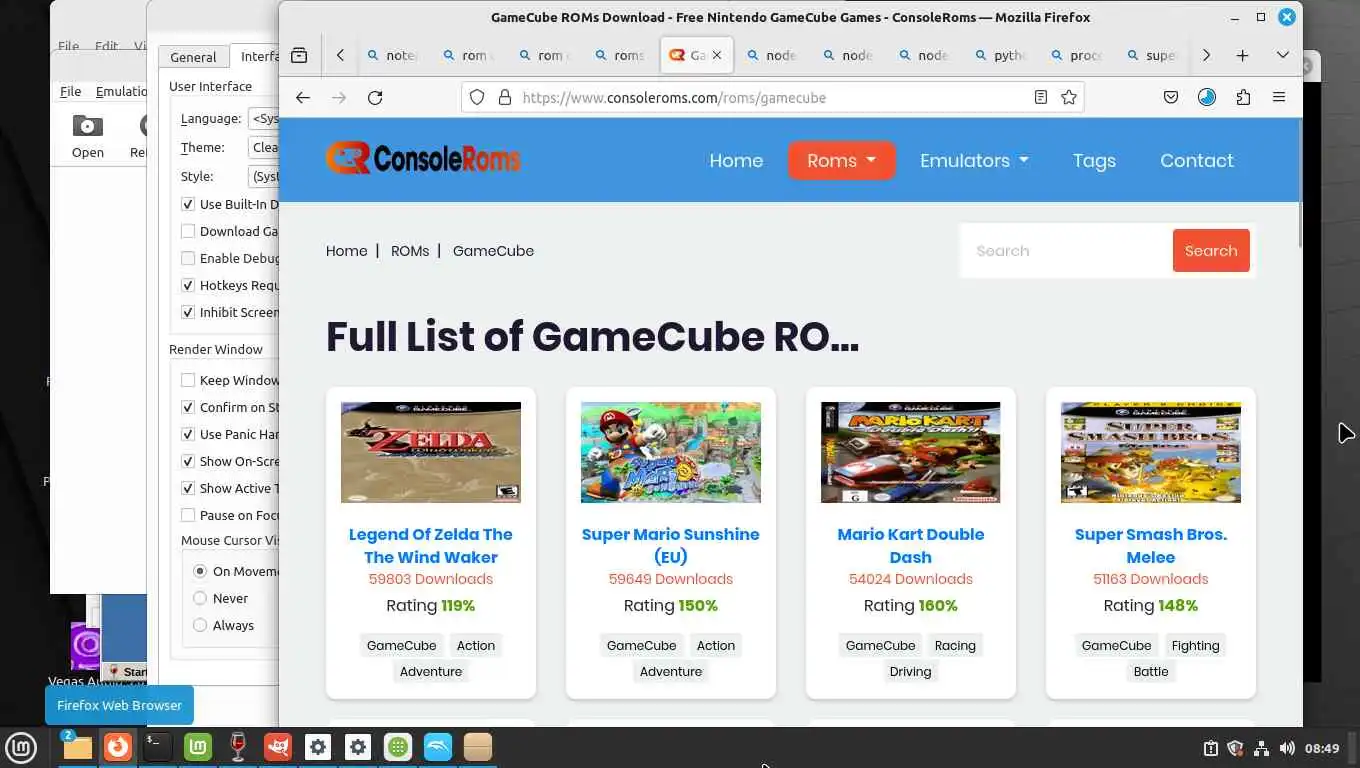Open the terminal from the taskbar
This screenshot has width=1360, height=768.
tap(157, 747)
